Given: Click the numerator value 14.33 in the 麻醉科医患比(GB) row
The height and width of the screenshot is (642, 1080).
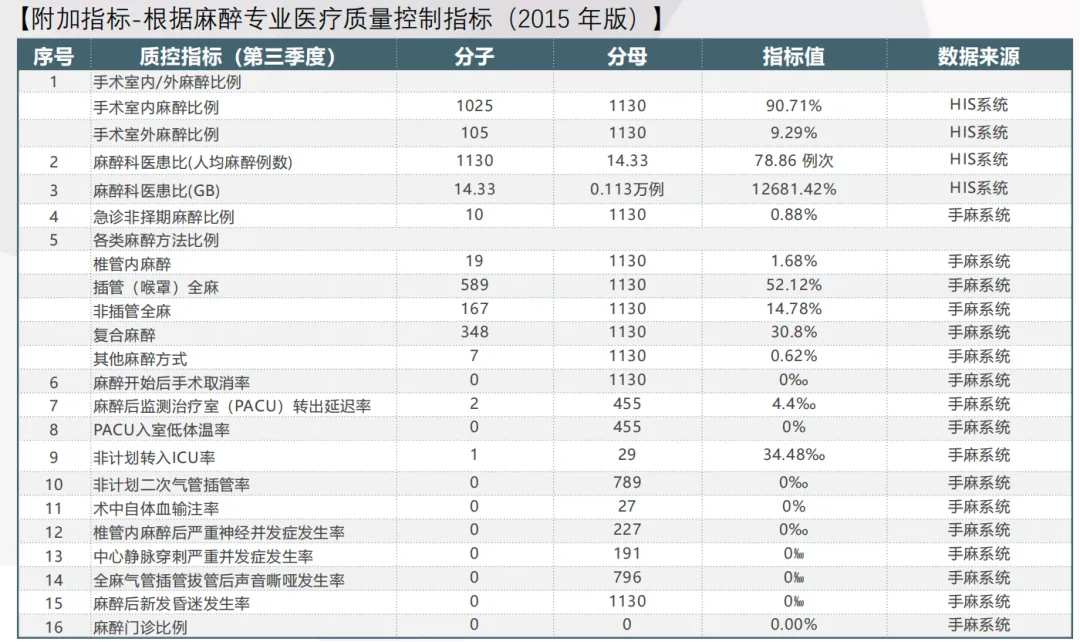Looking at the screenshot, I should click(x=475, y=189).
